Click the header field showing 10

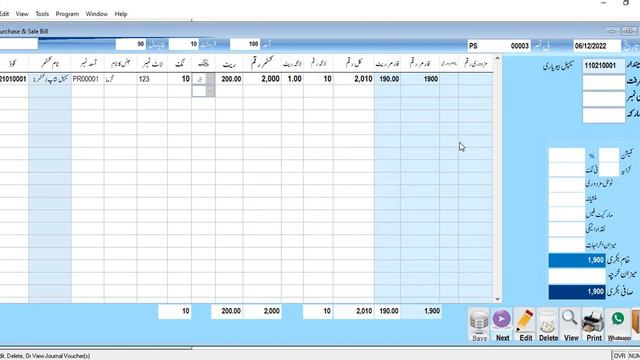click(184, 44)
